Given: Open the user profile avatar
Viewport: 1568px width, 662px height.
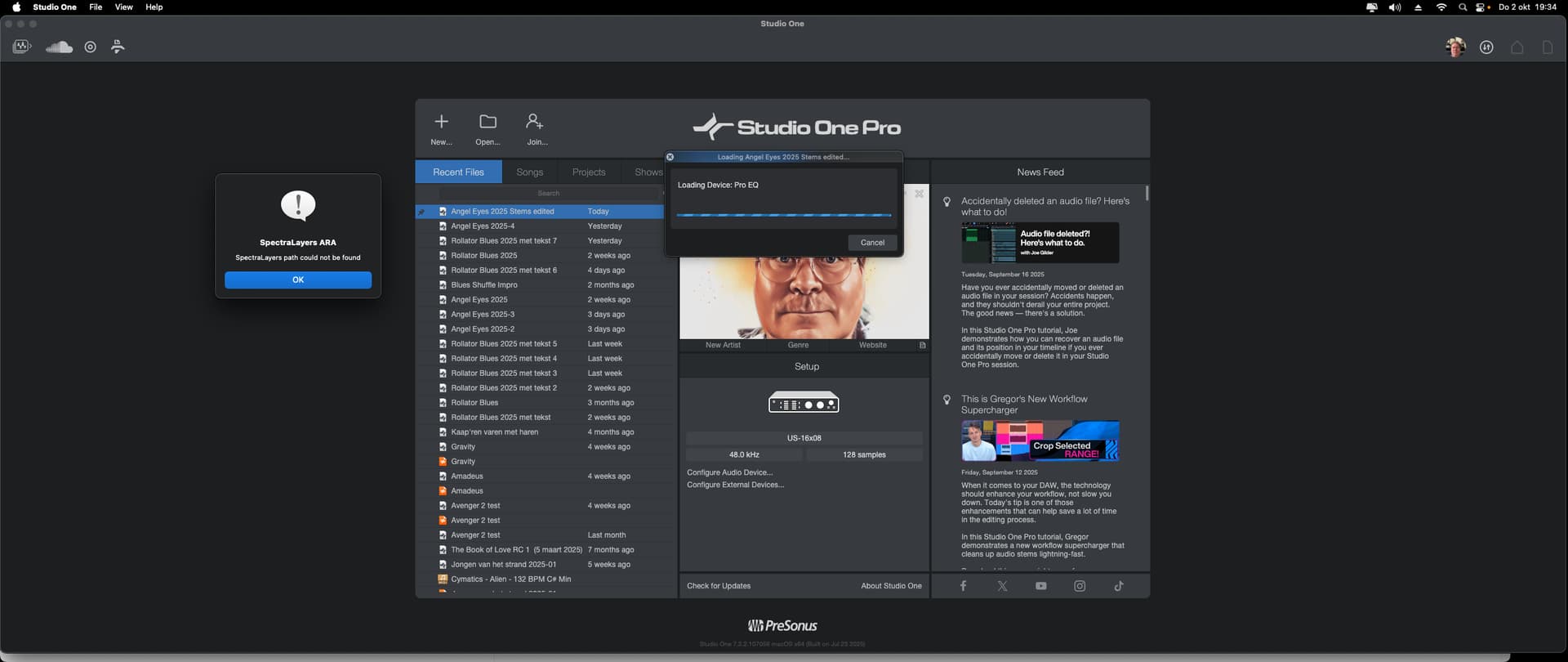Looking at the screenshot, I should point(1455,47).
